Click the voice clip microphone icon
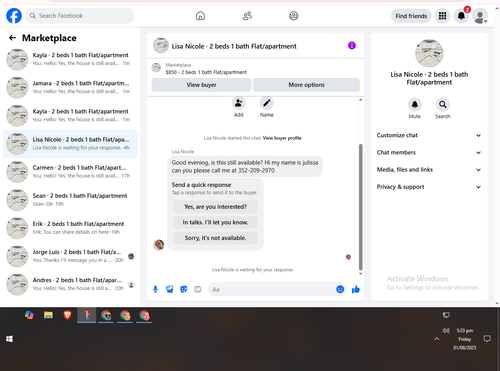Viewport: 500px width, 371px height. pos(155,289)
